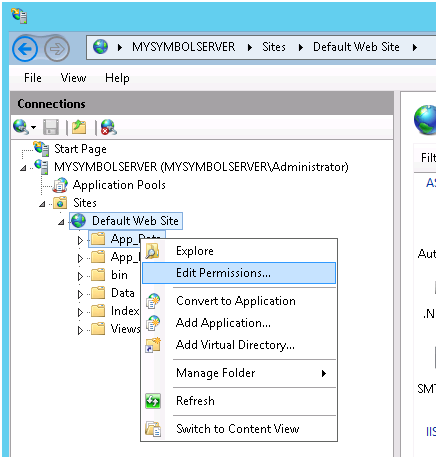
Task: Open the View menu
Action: (x=73, y=78)
